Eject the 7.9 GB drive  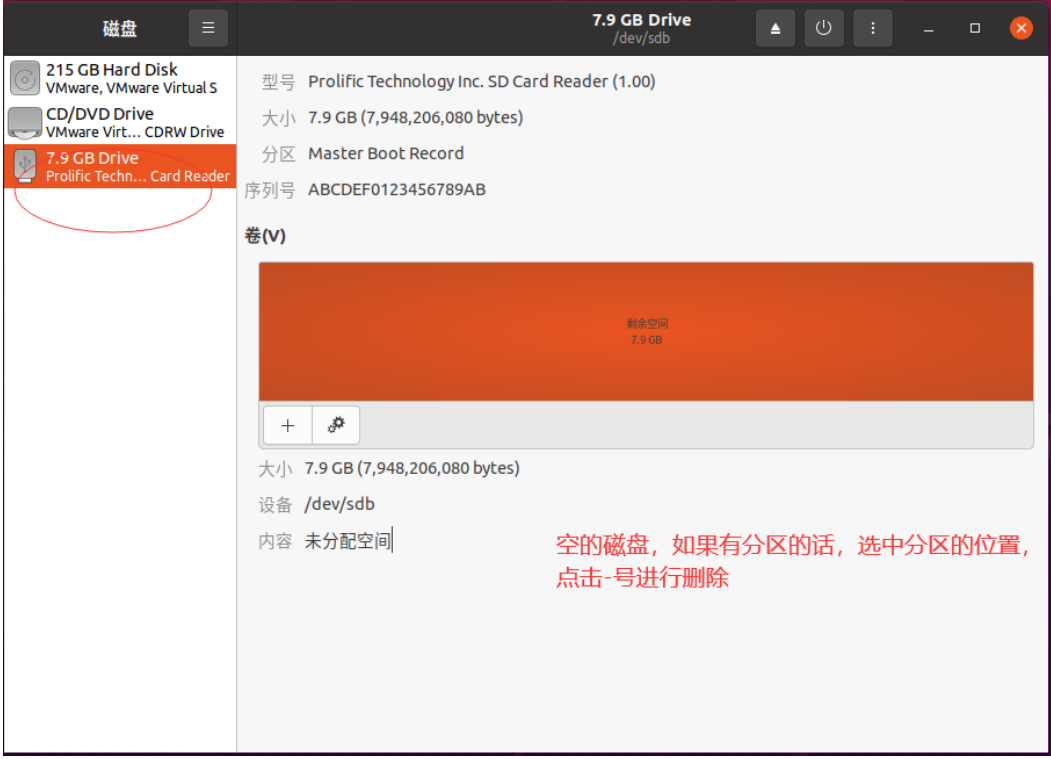tap(775, 28)
